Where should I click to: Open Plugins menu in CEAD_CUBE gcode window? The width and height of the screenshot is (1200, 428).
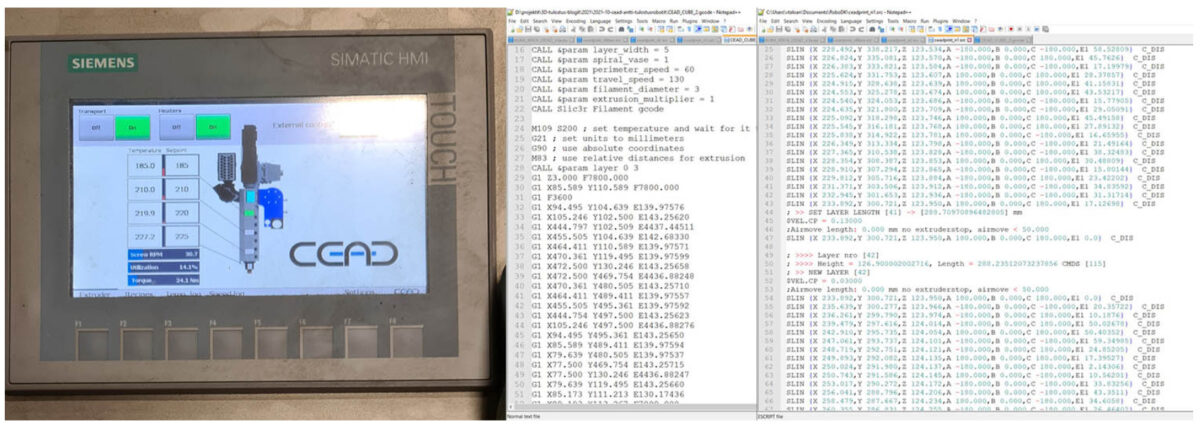[690, 21]
